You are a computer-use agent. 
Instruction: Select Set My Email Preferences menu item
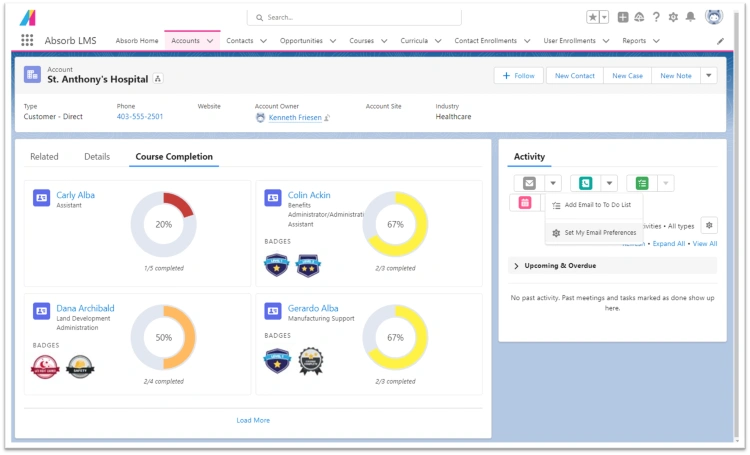point(599,232)
